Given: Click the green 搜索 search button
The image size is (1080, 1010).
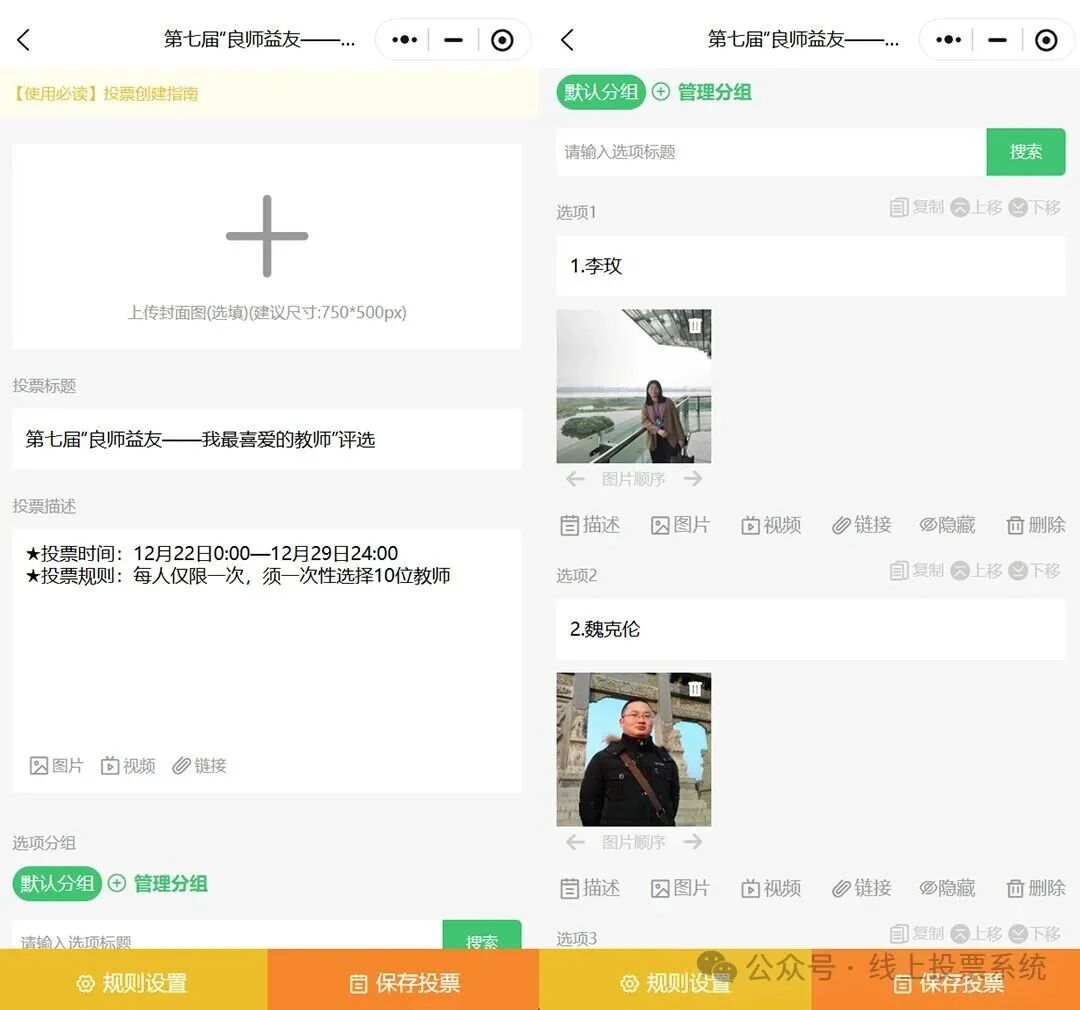Looking at the screenshot, I should click(x=1026, y=151).
